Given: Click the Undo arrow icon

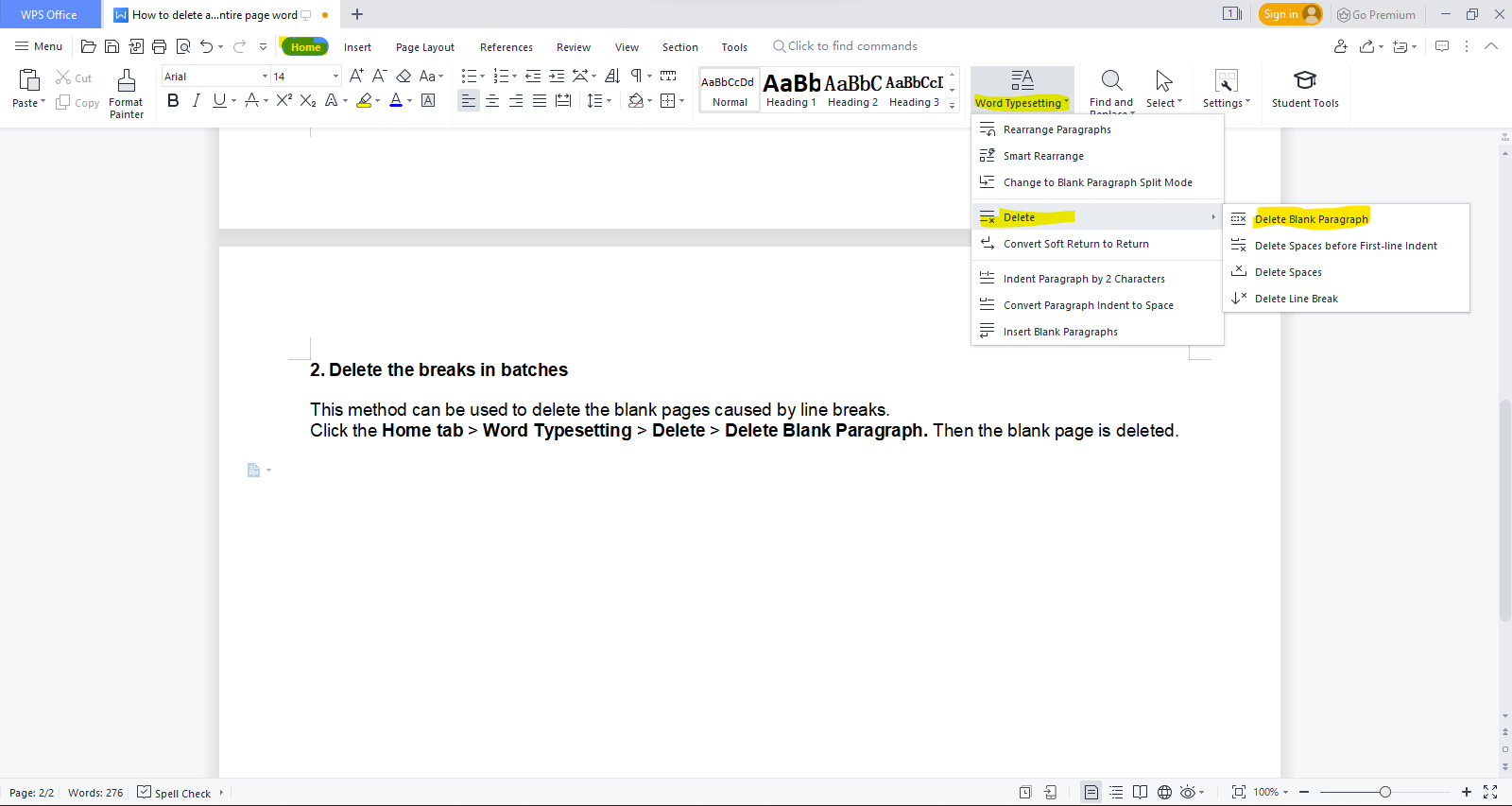Looking at the screenshot, I should point(206,46).
